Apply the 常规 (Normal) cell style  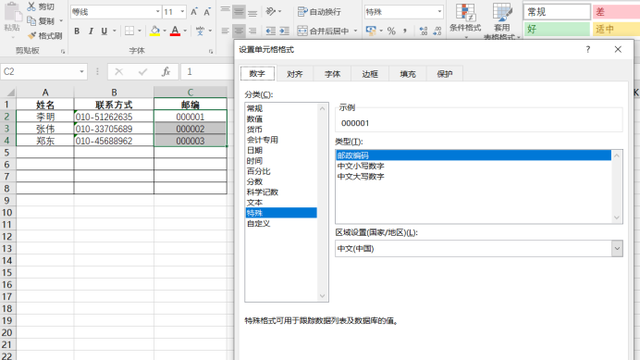tap(557, 12)
